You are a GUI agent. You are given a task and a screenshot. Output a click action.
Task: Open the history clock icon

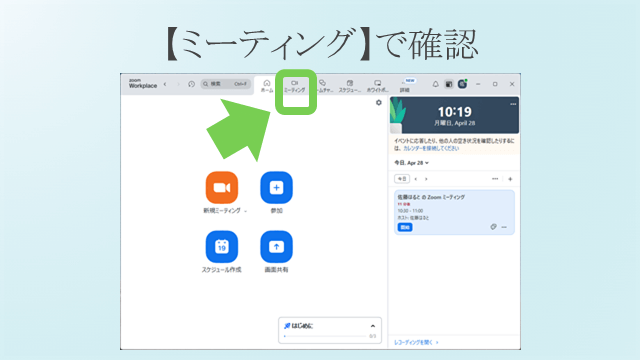coord(191,84)
